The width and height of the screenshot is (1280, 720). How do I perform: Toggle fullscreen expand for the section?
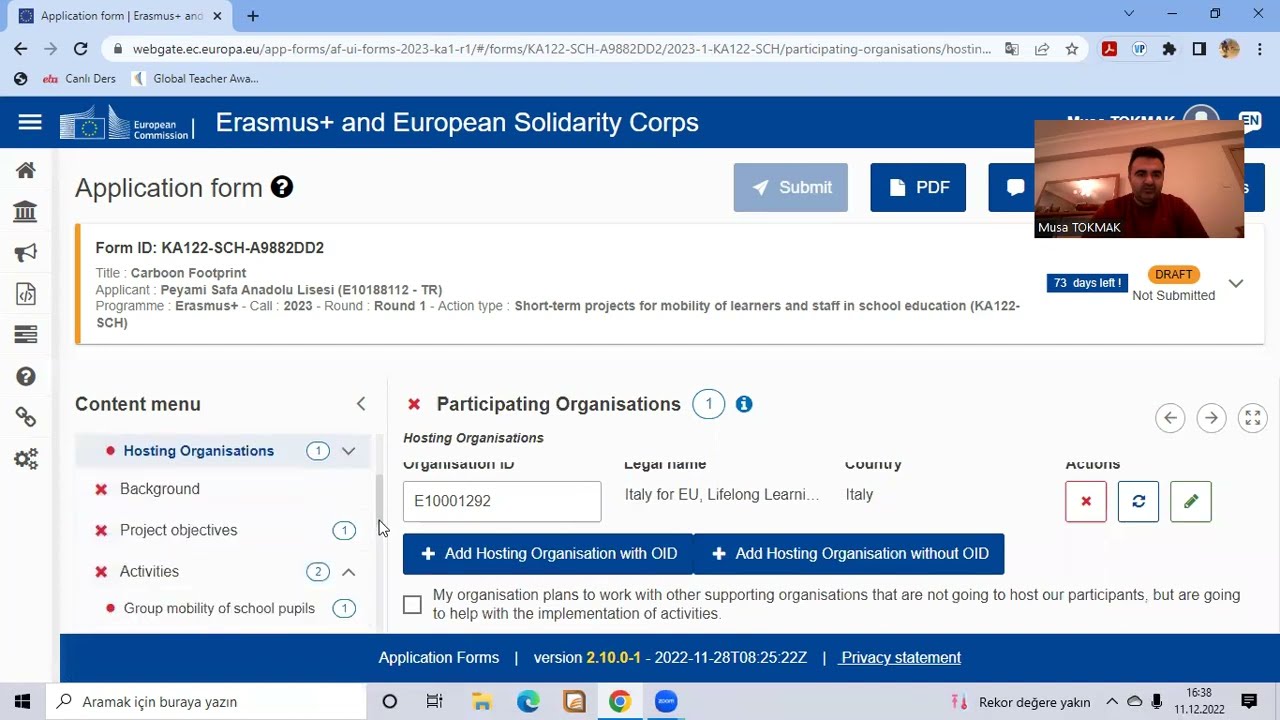[x=1252, y=418]
